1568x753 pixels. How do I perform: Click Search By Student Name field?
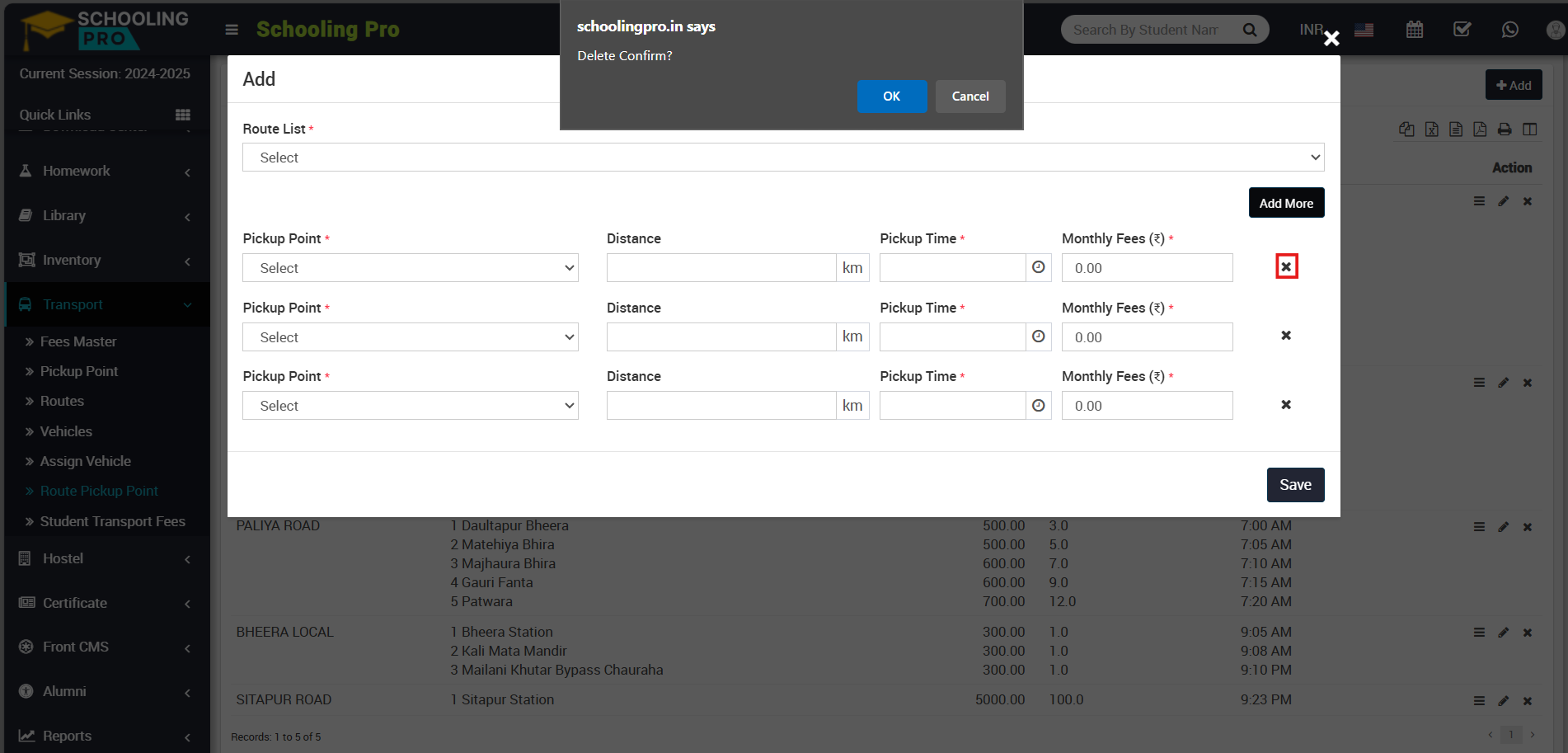point(1146,30)
